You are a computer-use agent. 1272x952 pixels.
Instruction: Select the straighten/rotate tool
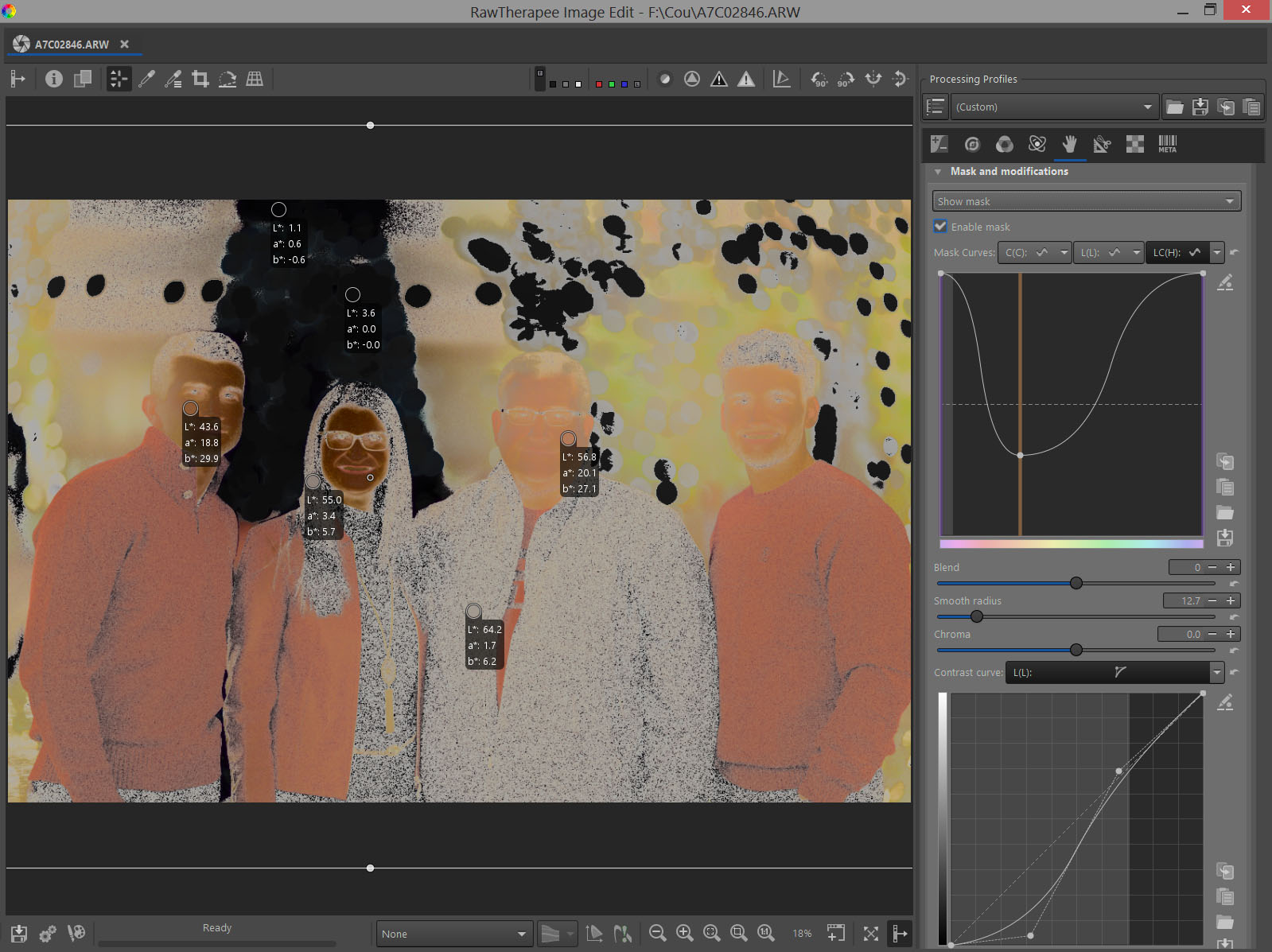coord(228,79)
